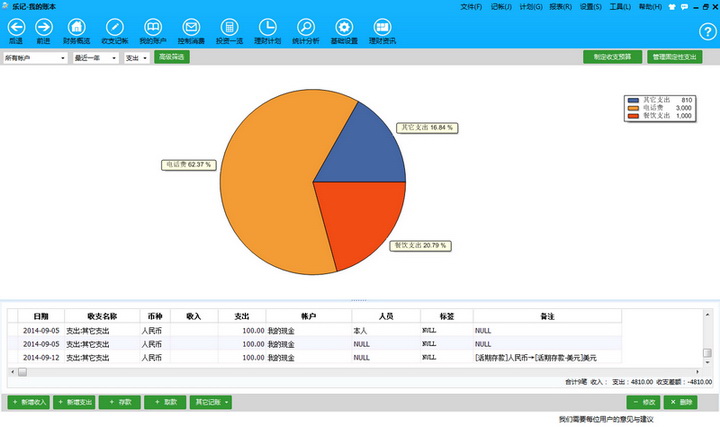The width and height of the screenshot is (720, 427).
Task: Expand the 支出 type dropdown
Action: 136,58
